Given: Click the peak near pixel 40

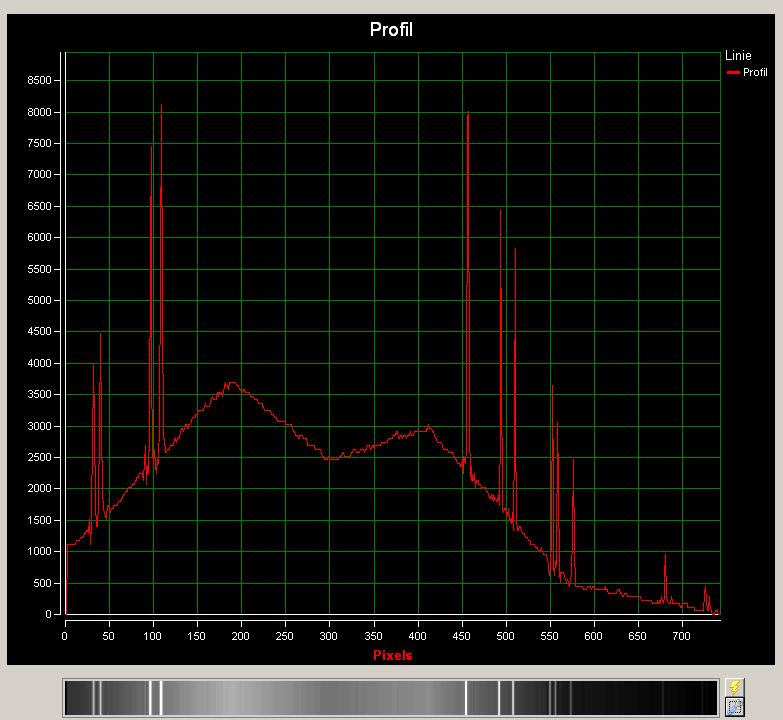Looking at the screenshot, I should 100,335.
